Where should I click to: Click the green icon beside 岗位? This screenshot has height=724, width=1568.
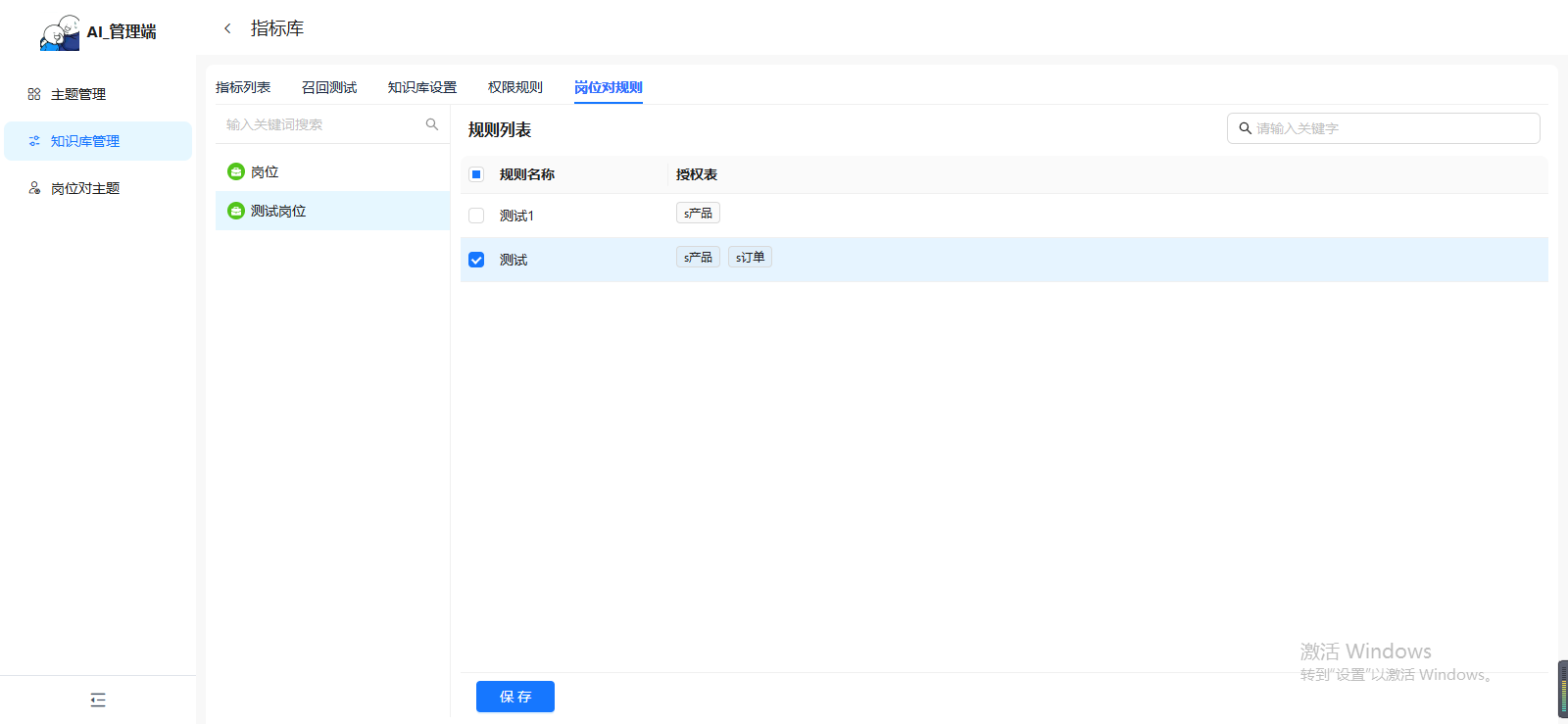point(236,171)
